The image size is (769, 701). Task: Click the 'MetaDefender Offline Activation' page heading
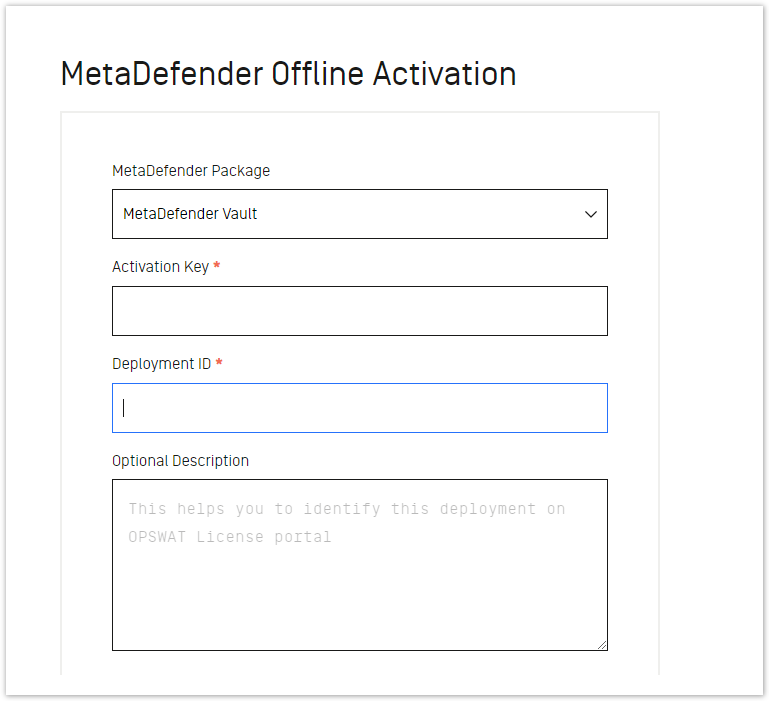coord(288,74)
